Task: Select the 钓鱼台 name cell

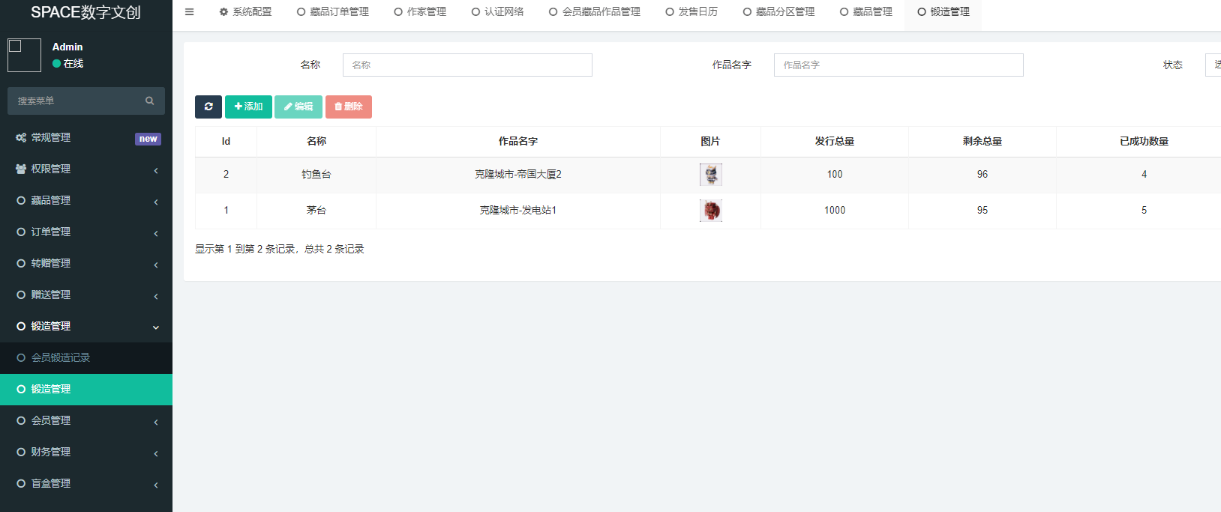Action: click(316, 174)
